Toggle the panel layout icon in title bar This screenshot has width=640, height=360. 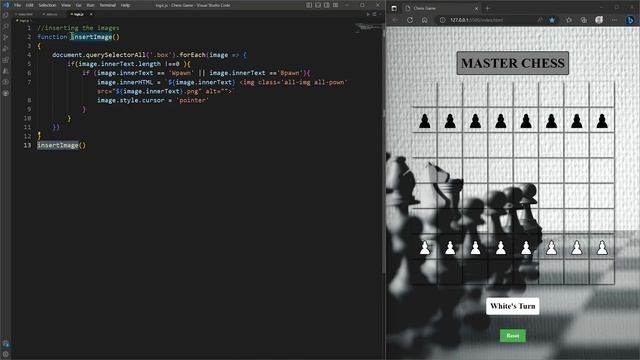point(318,5)
